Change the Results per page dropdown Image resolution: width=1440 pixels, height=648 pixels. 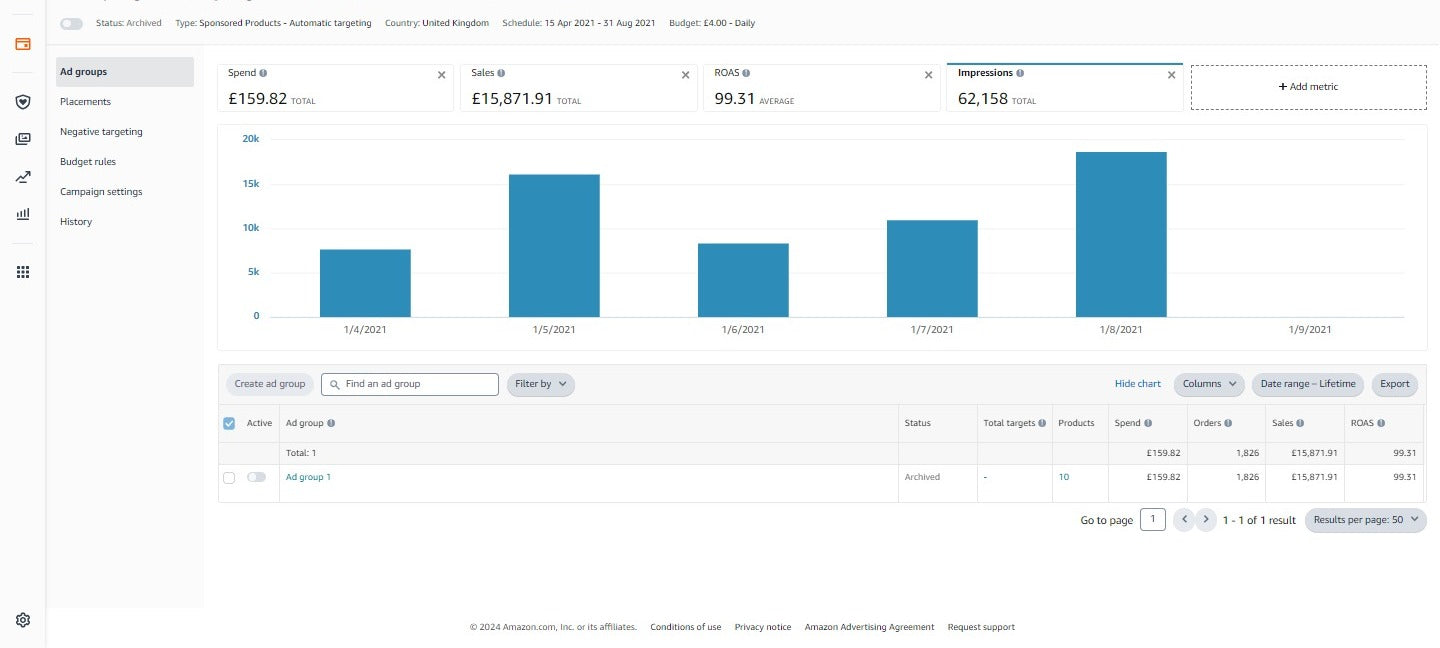1365,520
